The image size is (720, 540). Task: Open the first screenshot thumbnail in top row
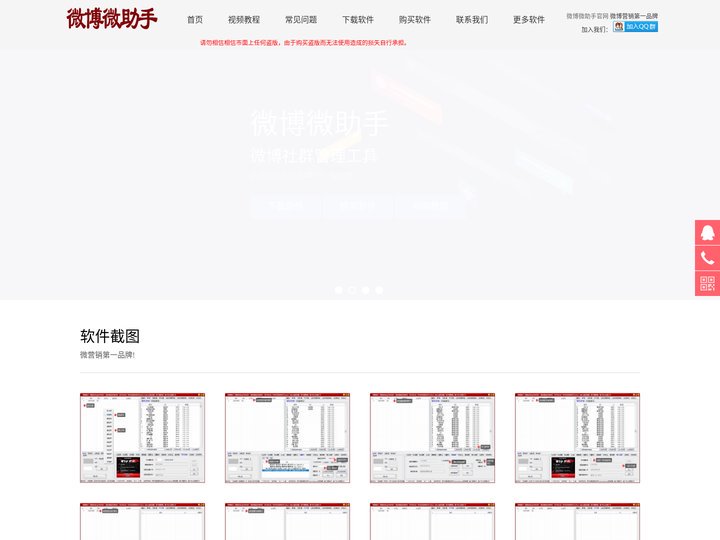pos(142,438)
